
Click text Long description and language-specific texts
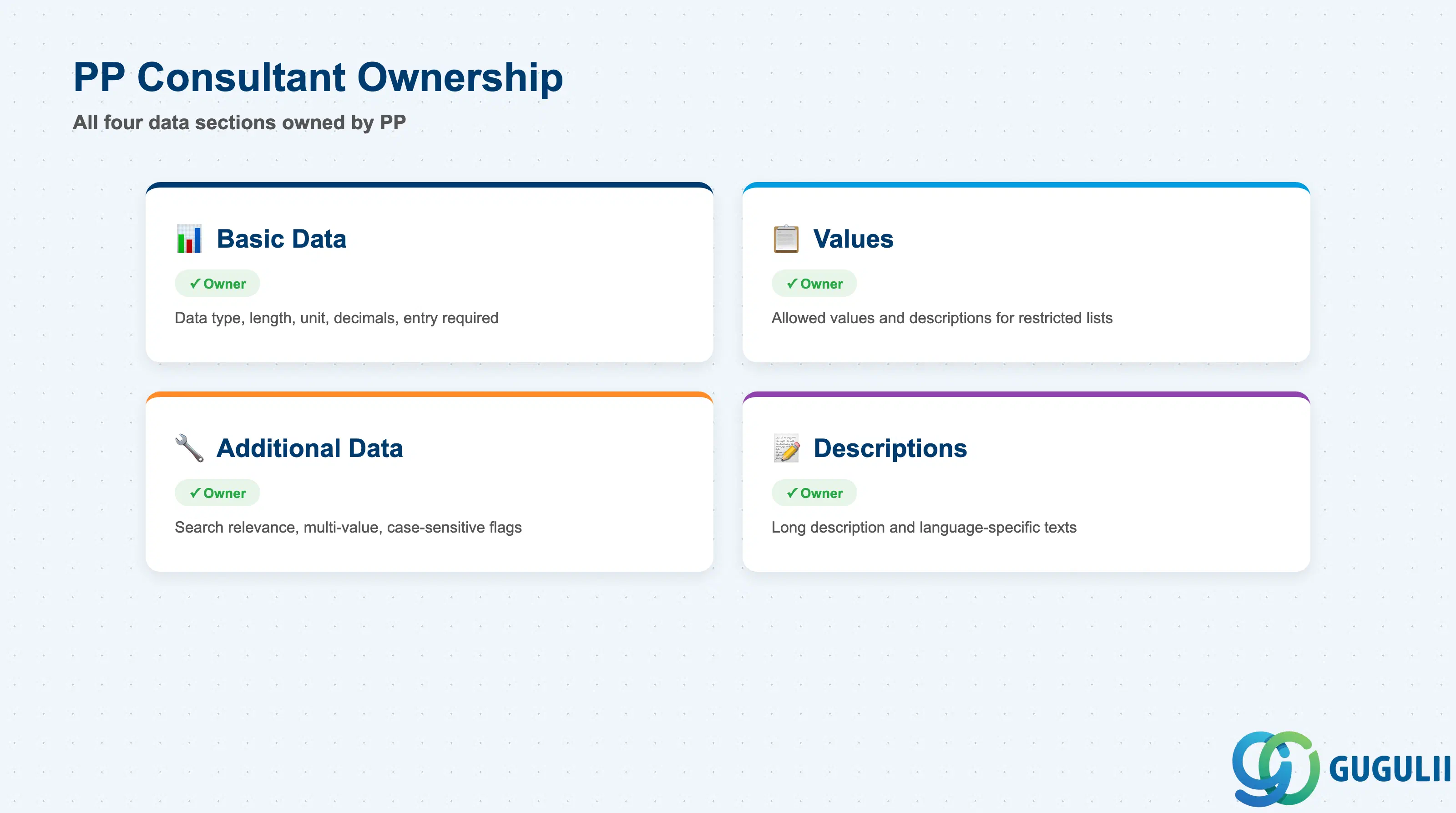[924, 527]
